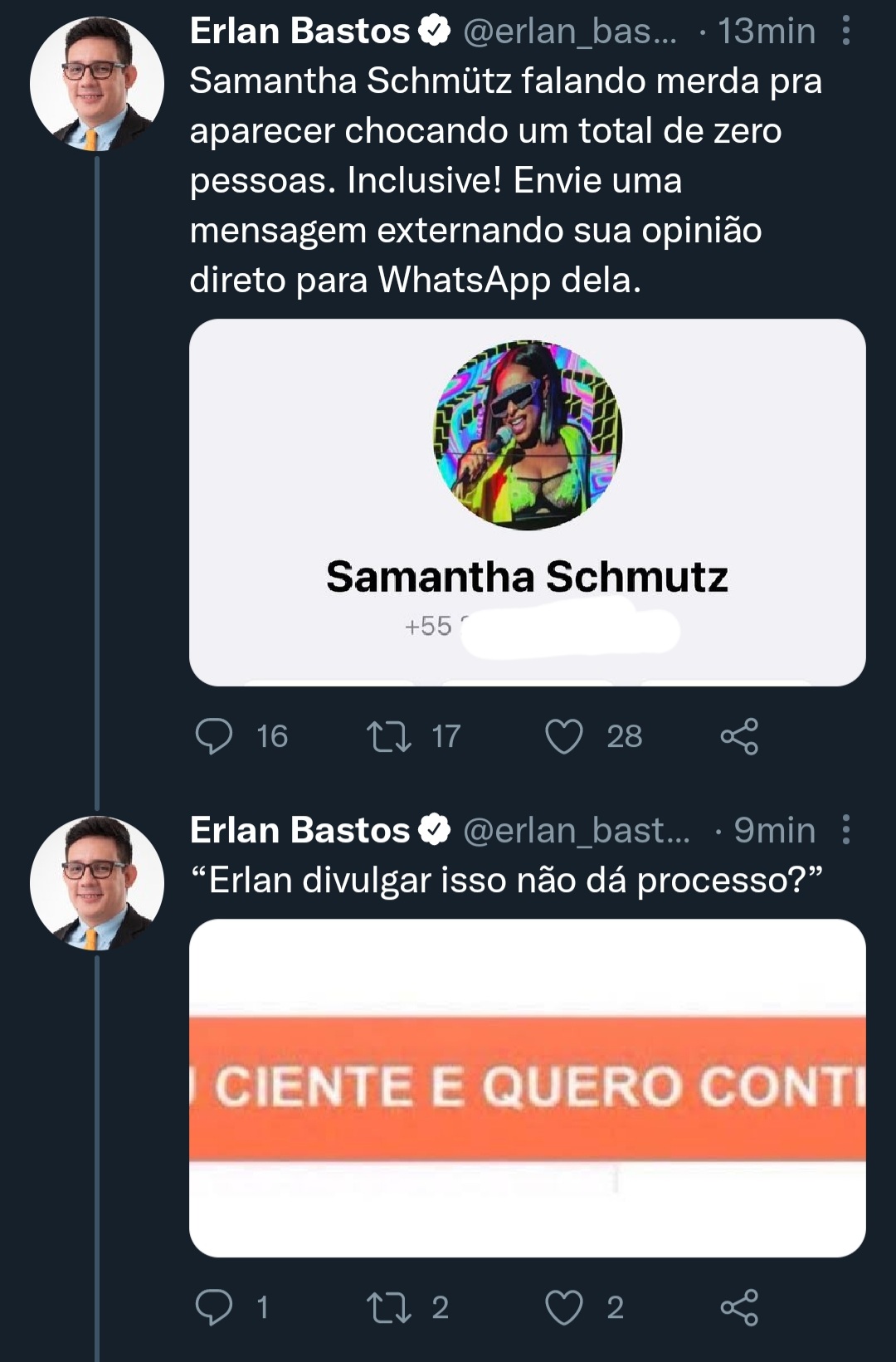Screen dimensions: 896x1362
Task: Click the verified badge on second tweet
Action: 434,829
